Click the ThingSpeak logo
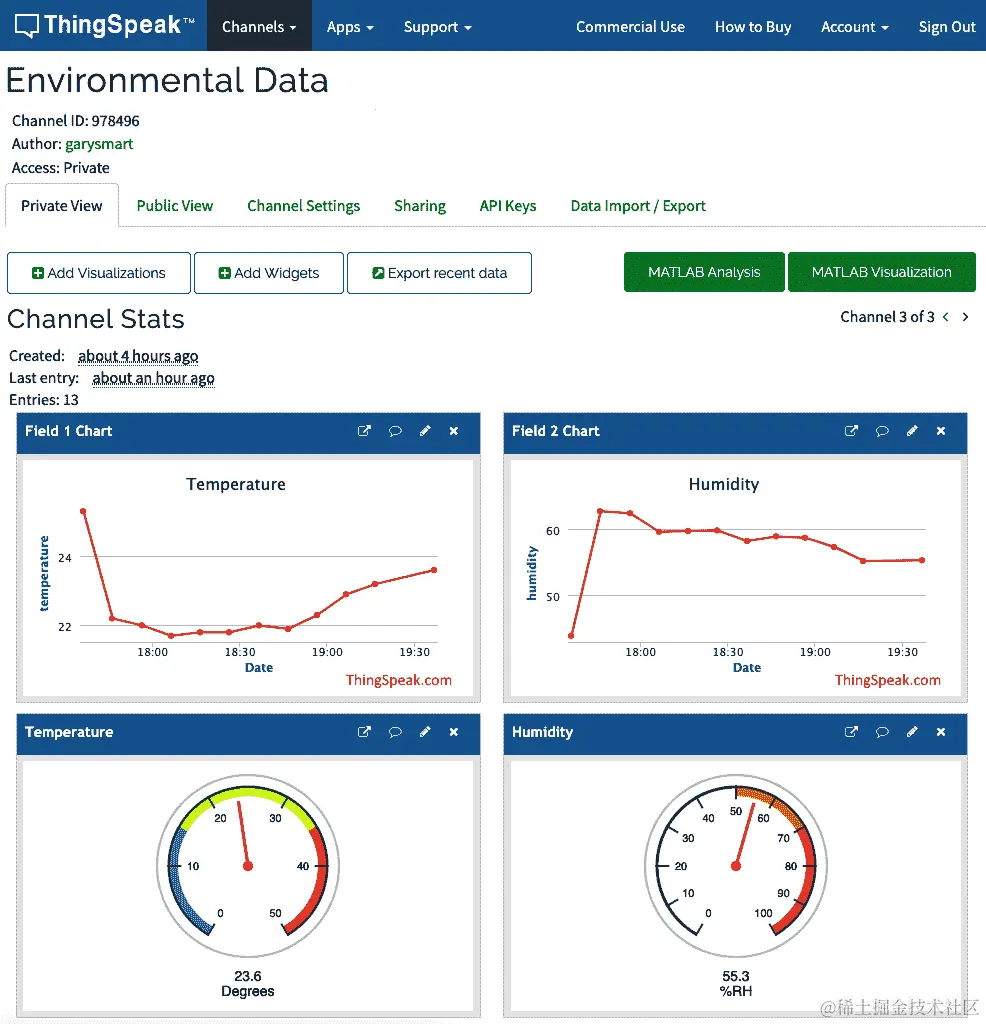 pos(104,25)
